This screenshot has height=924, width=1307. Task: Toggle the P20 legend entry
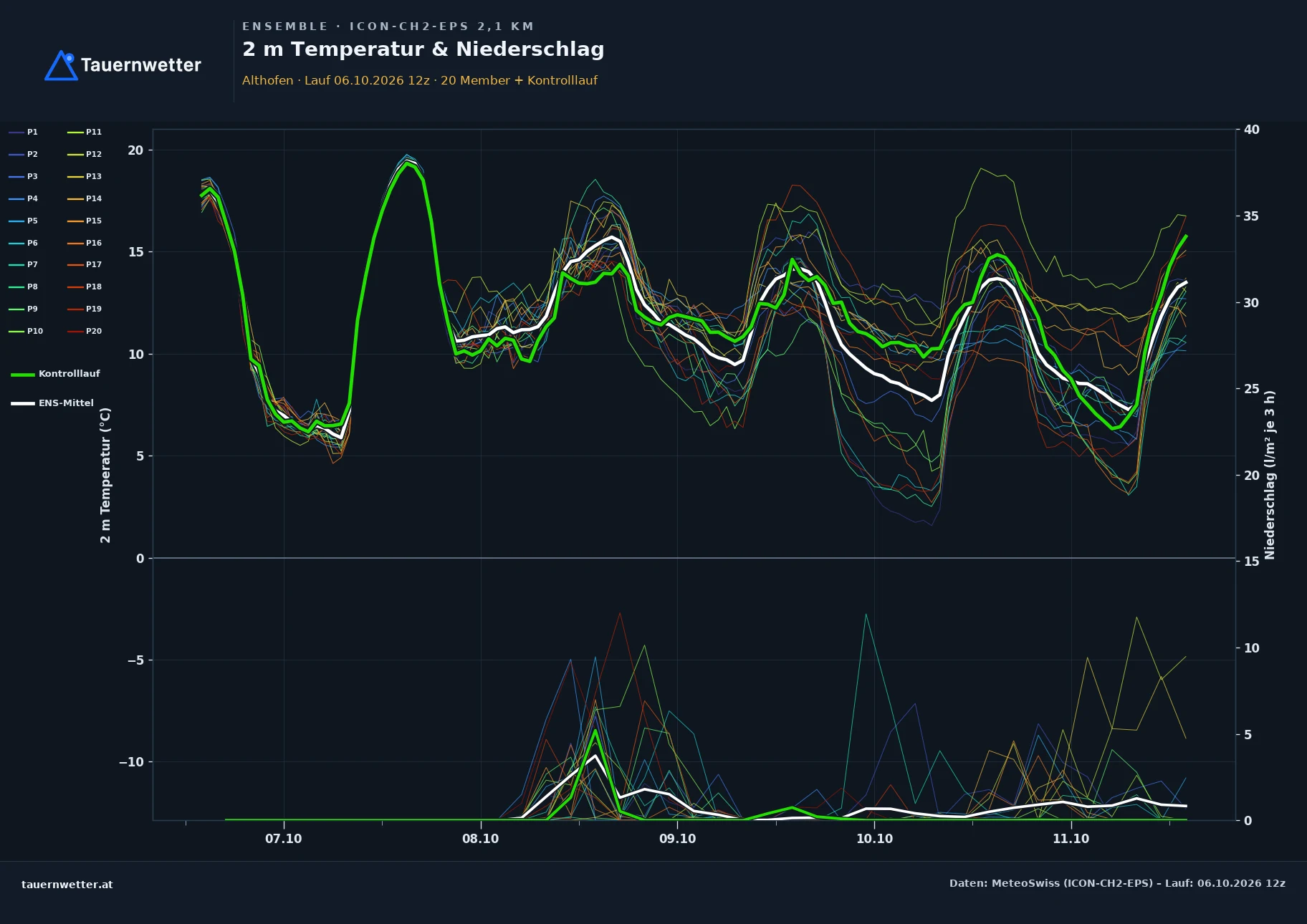coord(85,331)
